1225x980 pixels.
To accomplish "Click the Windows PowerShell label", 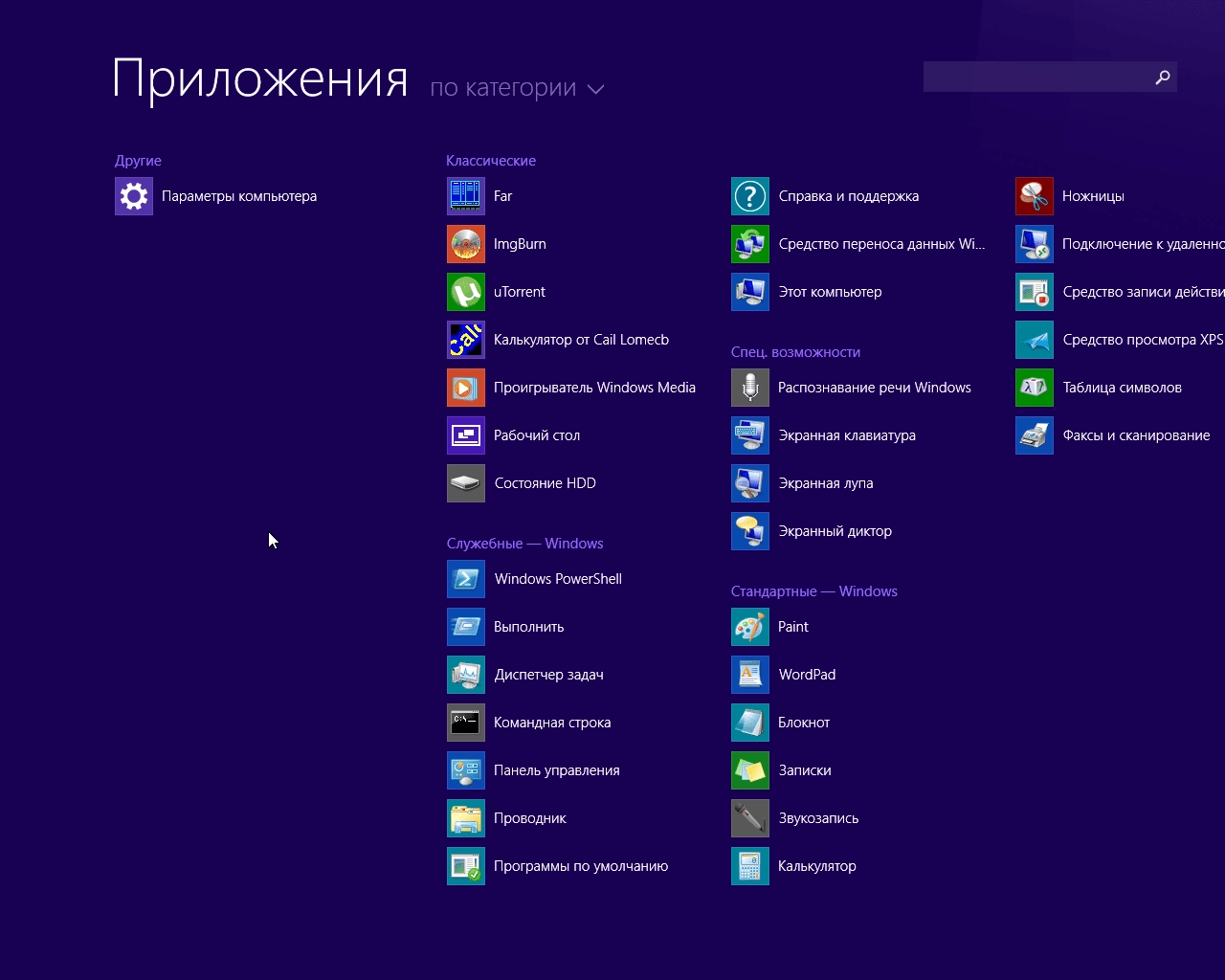I will (x=558, y=579).
